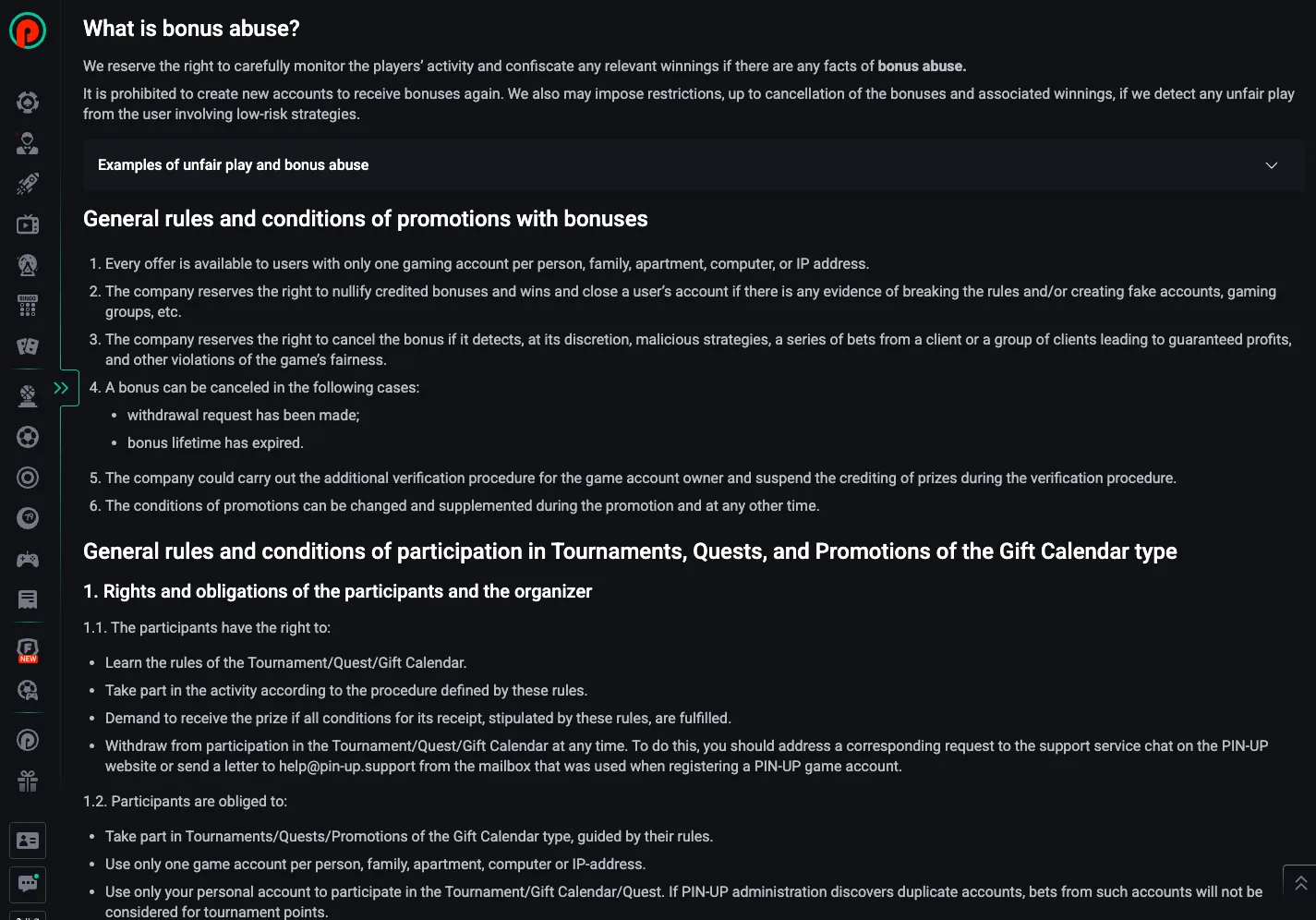Open the TV Games sidebar icon
The height and width of the screenshot is (920, 1316).
click(28, 224)
